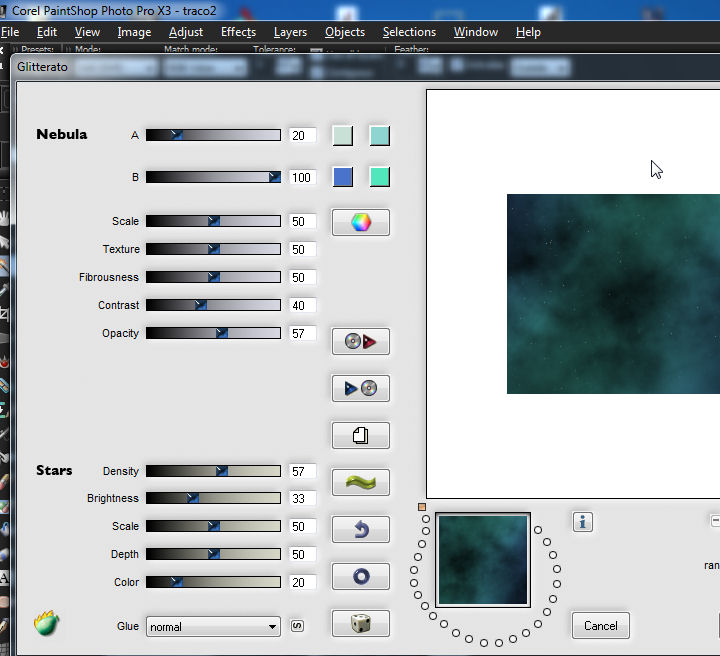Image resolution: width=720 pixels, height=656 pixels.
Task: Open the Layers menu
Action: point(290,32)
